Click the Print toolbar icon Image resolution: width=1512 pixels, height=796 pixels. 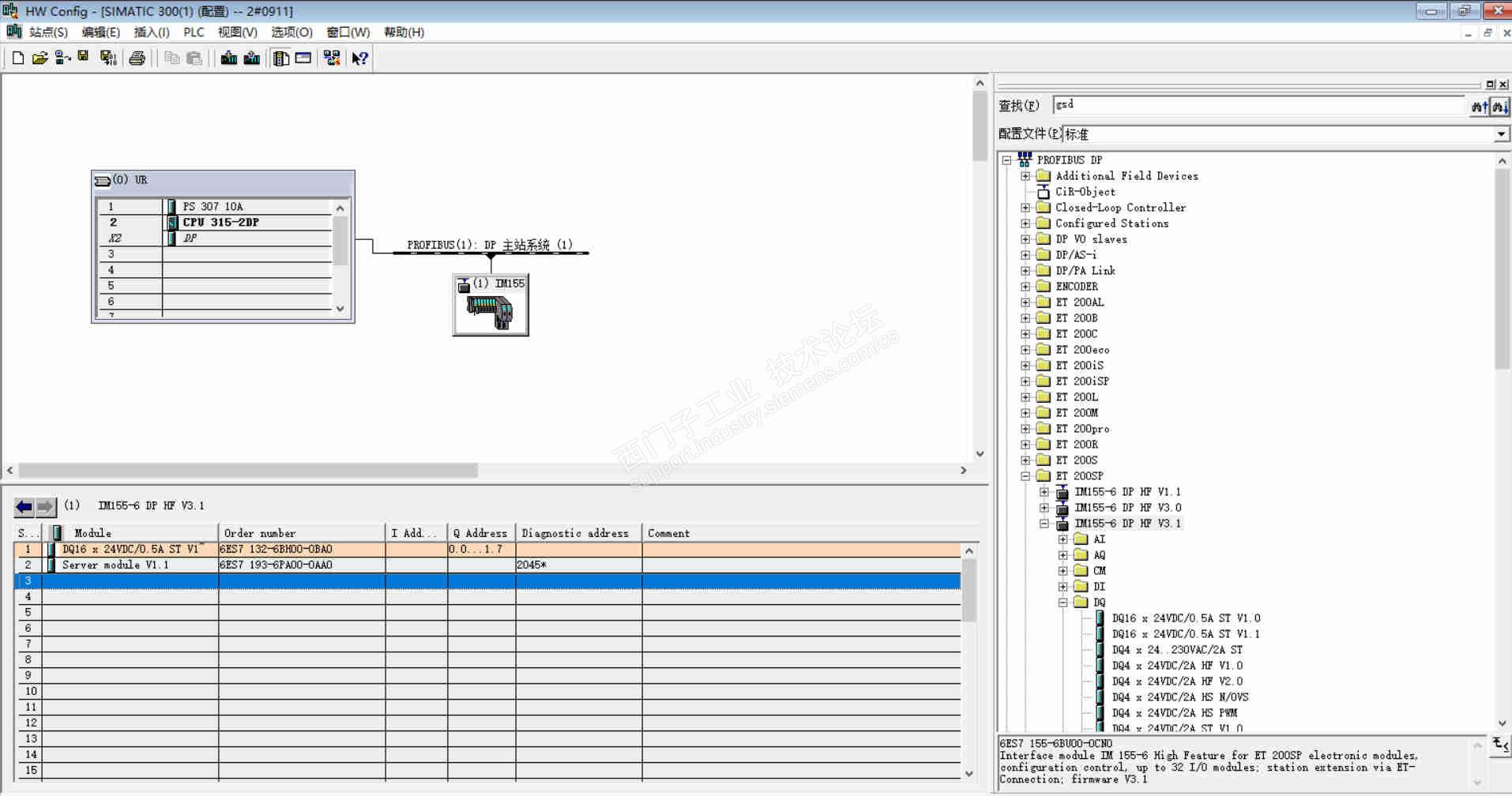[x=137, y=58]
